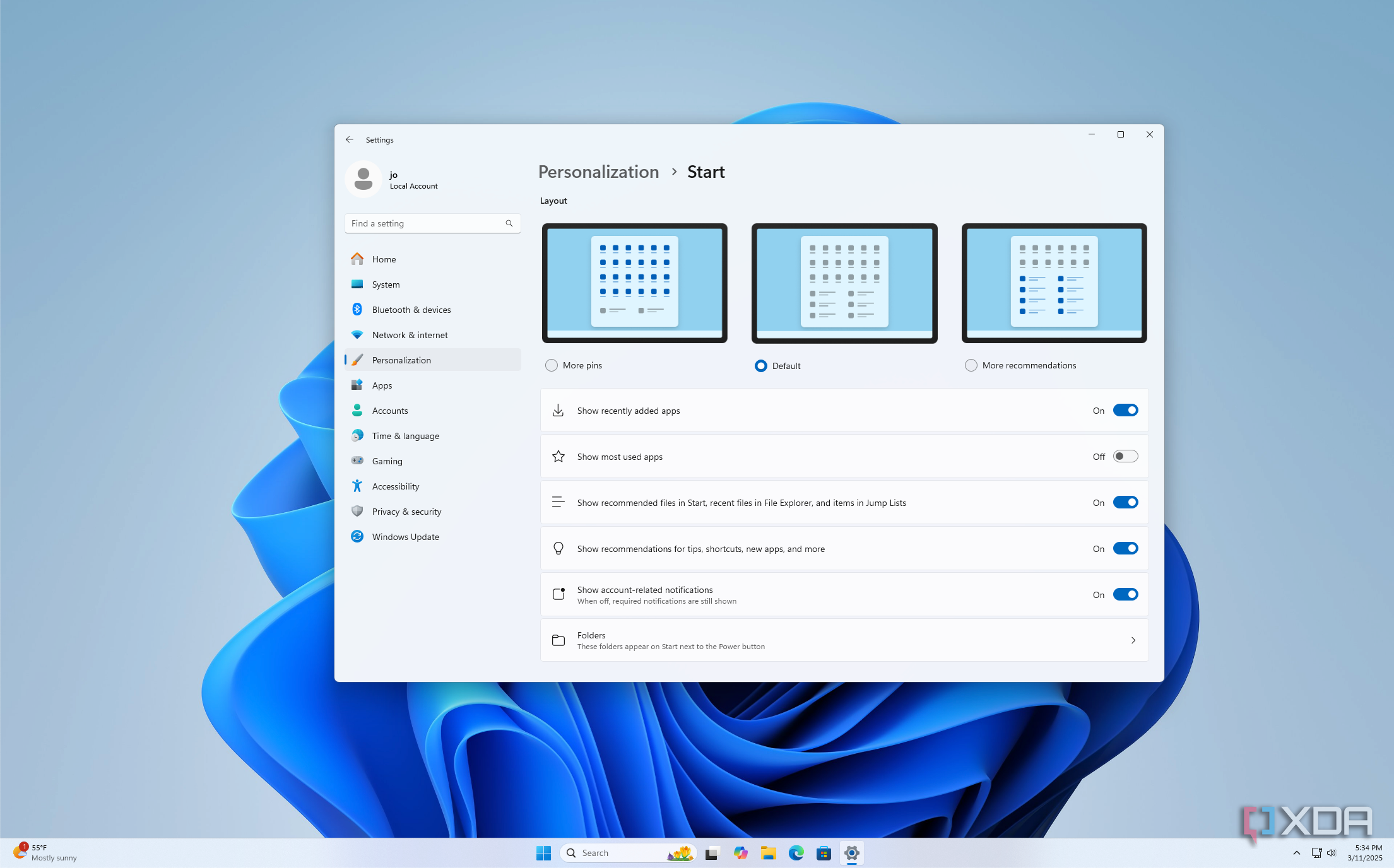Image resolution: width=1394 pixels, height=868 pixels.
Task: Select the Default layout radio button
Action: [x=761, y=366]
